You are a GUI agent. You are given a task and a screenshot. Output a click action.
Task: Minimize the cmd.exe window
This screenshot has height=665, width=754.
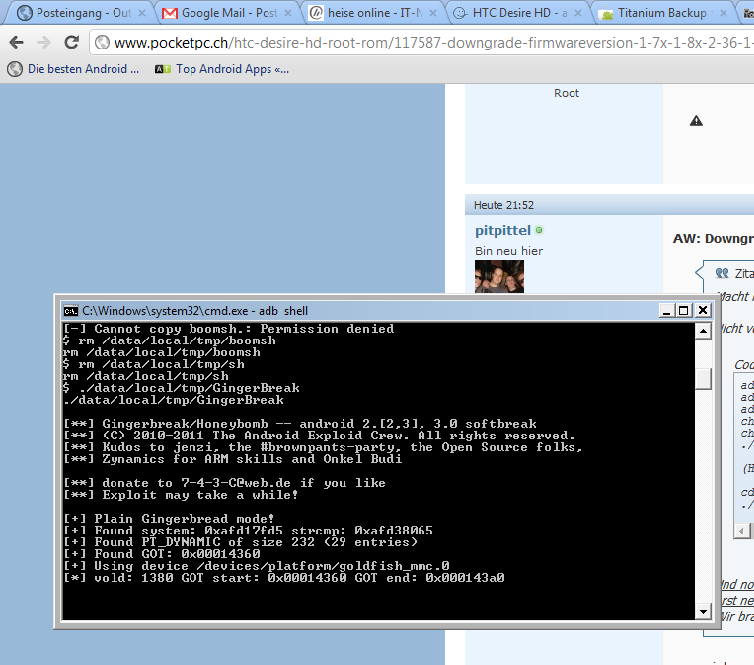[x=666, y=311]
